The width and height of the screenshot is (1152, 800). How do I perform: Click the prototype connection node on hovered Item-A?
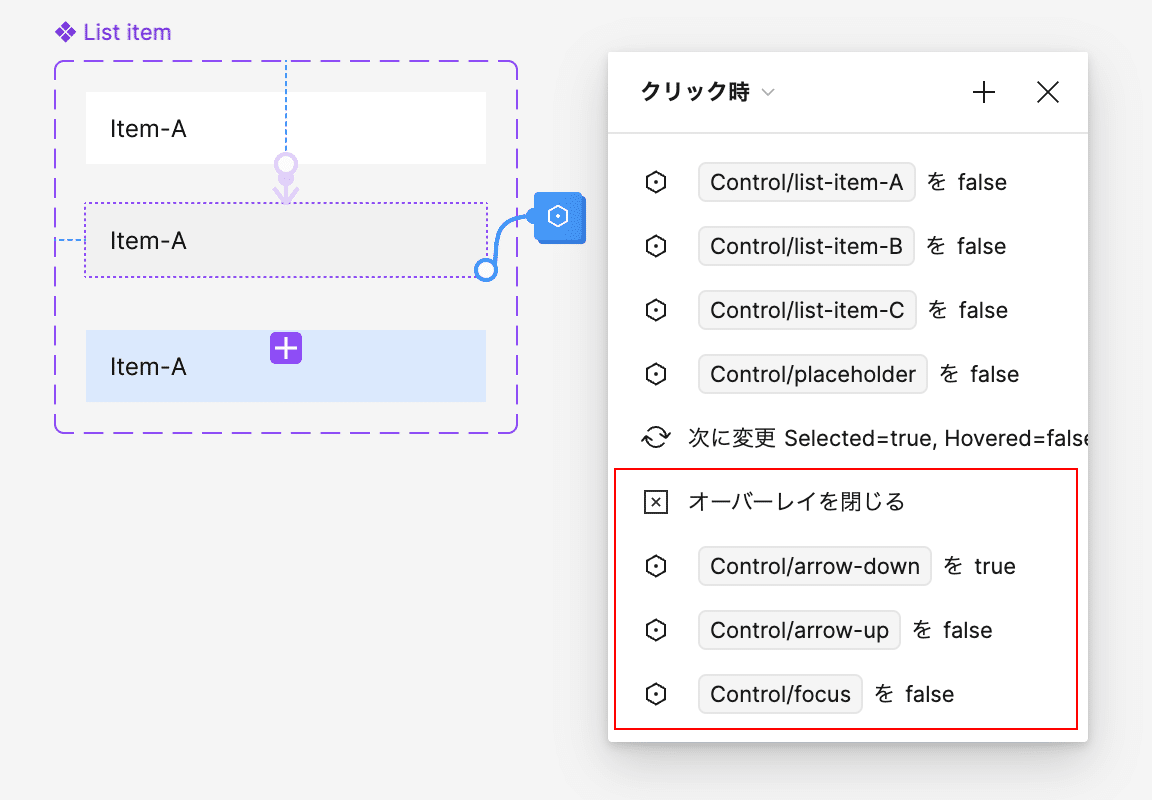486,270
